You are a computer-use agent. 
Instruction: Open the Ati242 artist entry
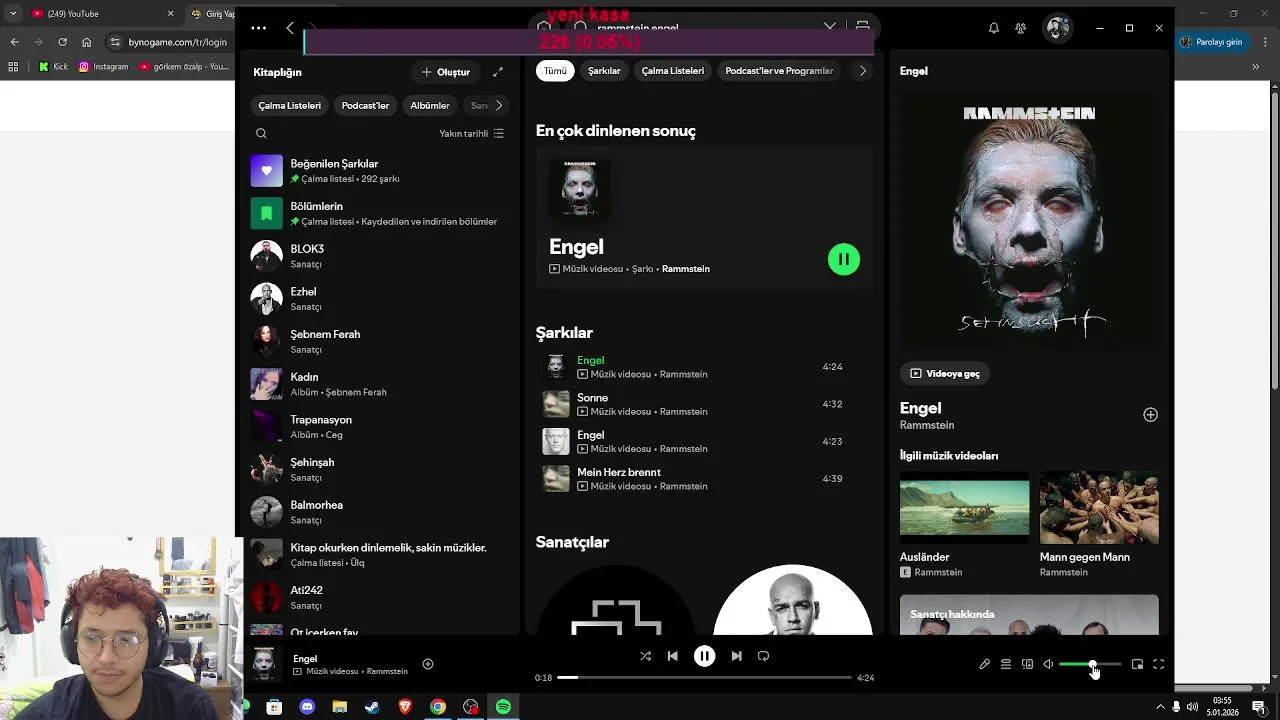tap(380, 597)
